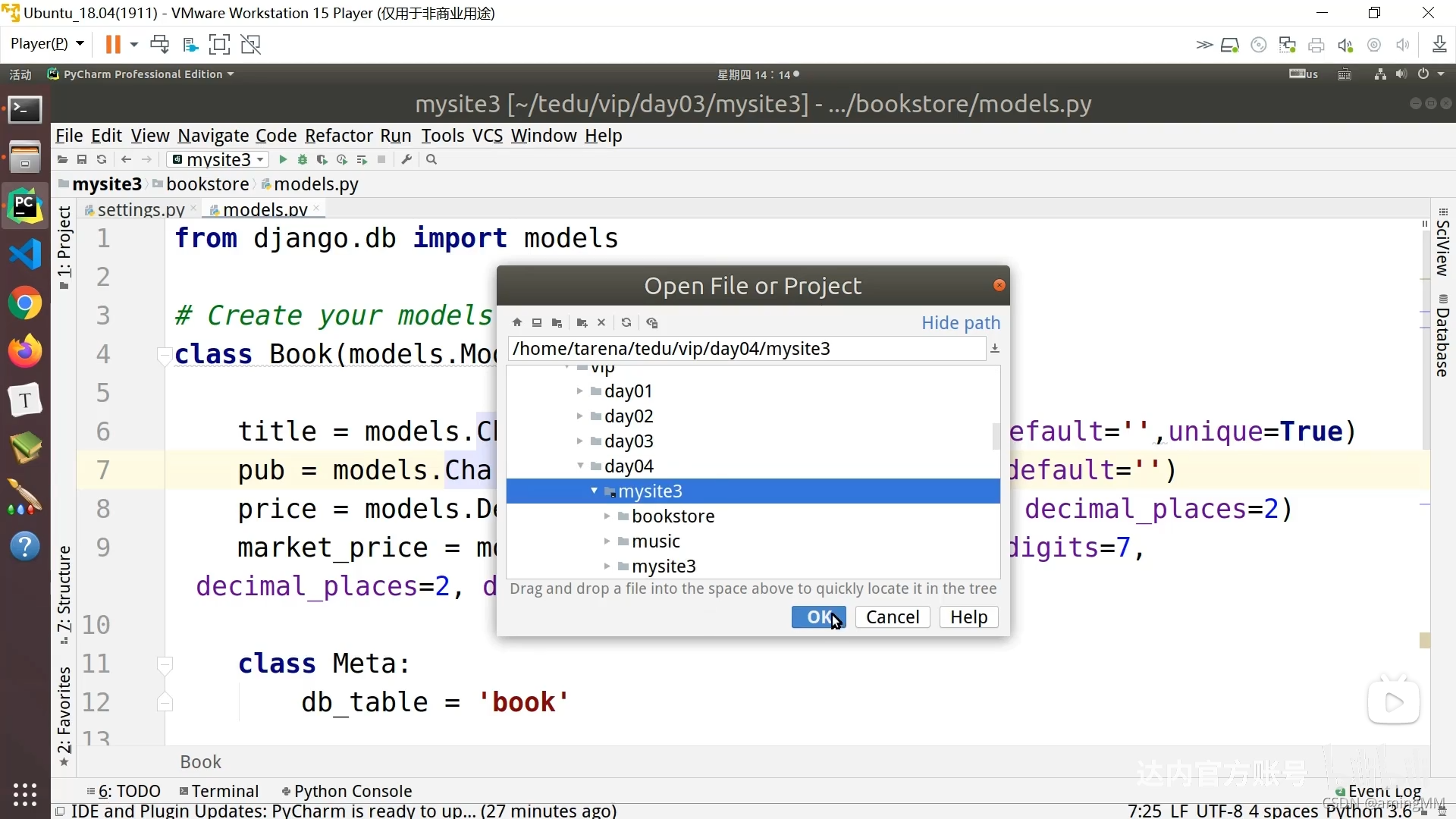Open Terminal from the Ubuntu dock
Screen dimensions: 1456x819
25,110
